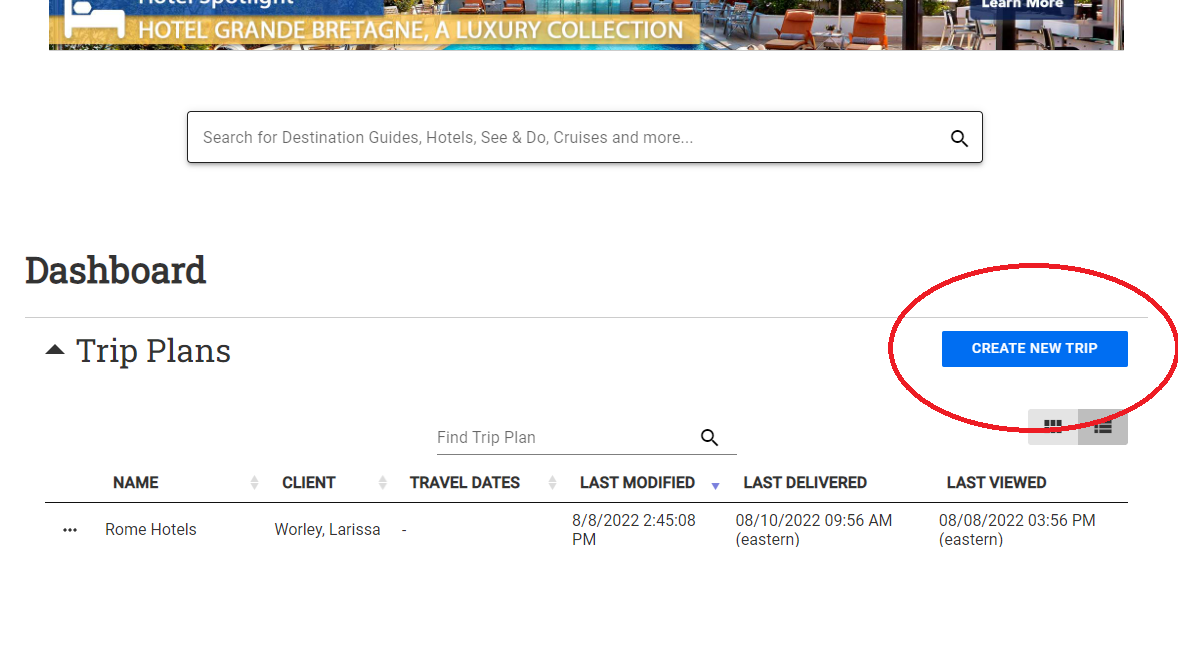Select client Worley, Larissa
This screenshot has width=1178, height=649.
click(x=327, y=529)
